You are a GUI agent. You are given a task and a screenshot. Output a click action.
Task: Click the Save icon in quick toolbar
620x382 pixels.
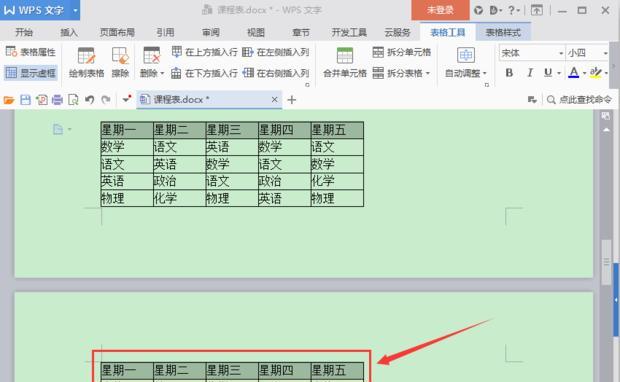click(25, 100)
